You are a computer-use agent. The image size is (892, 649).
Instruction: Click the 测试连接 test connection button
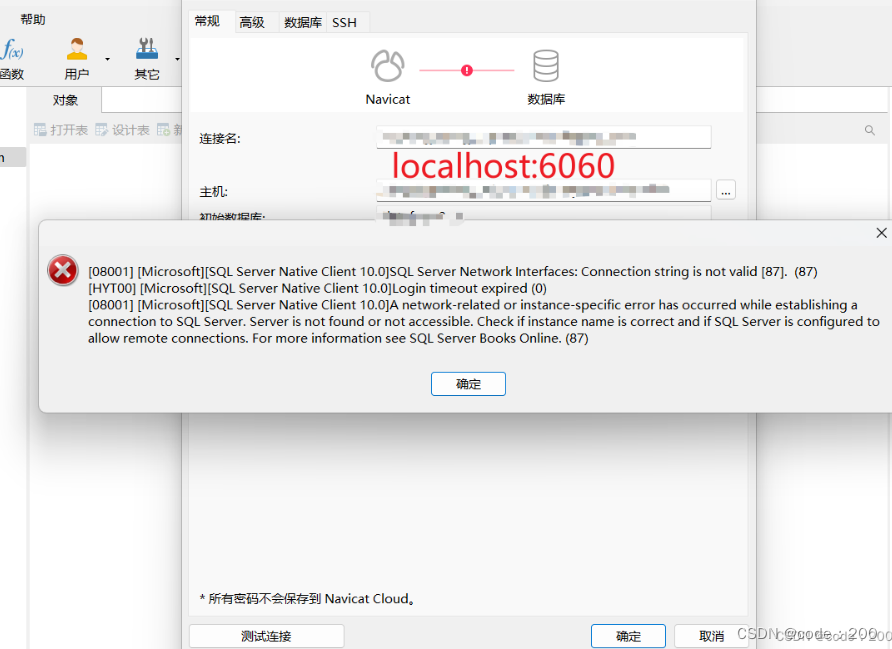(266, 636)
